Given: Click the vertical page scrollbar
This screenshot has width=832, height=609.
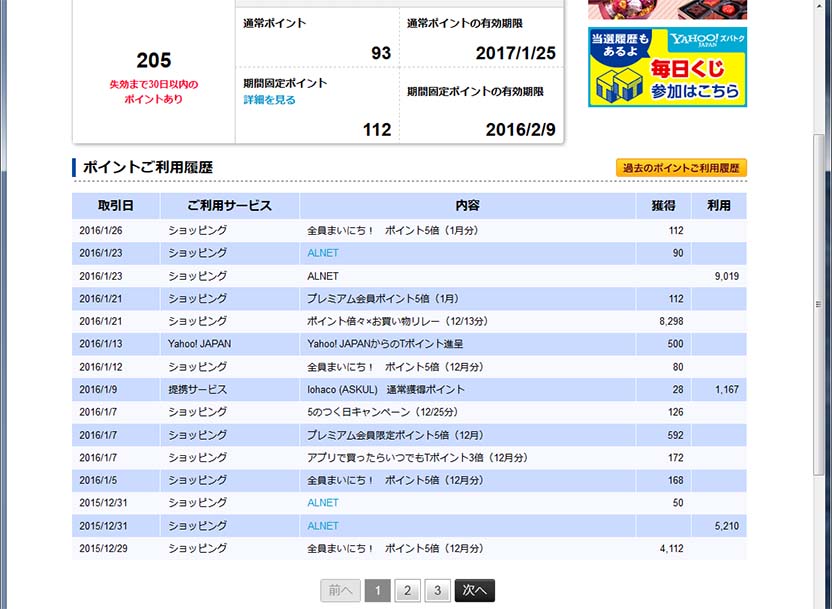Looking at the screenshot, I should 821,300.
